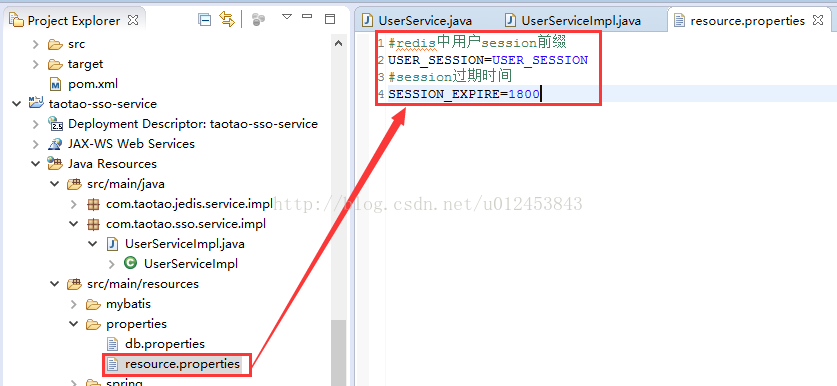Click the mybatis folder icon

tap(93, 304)
